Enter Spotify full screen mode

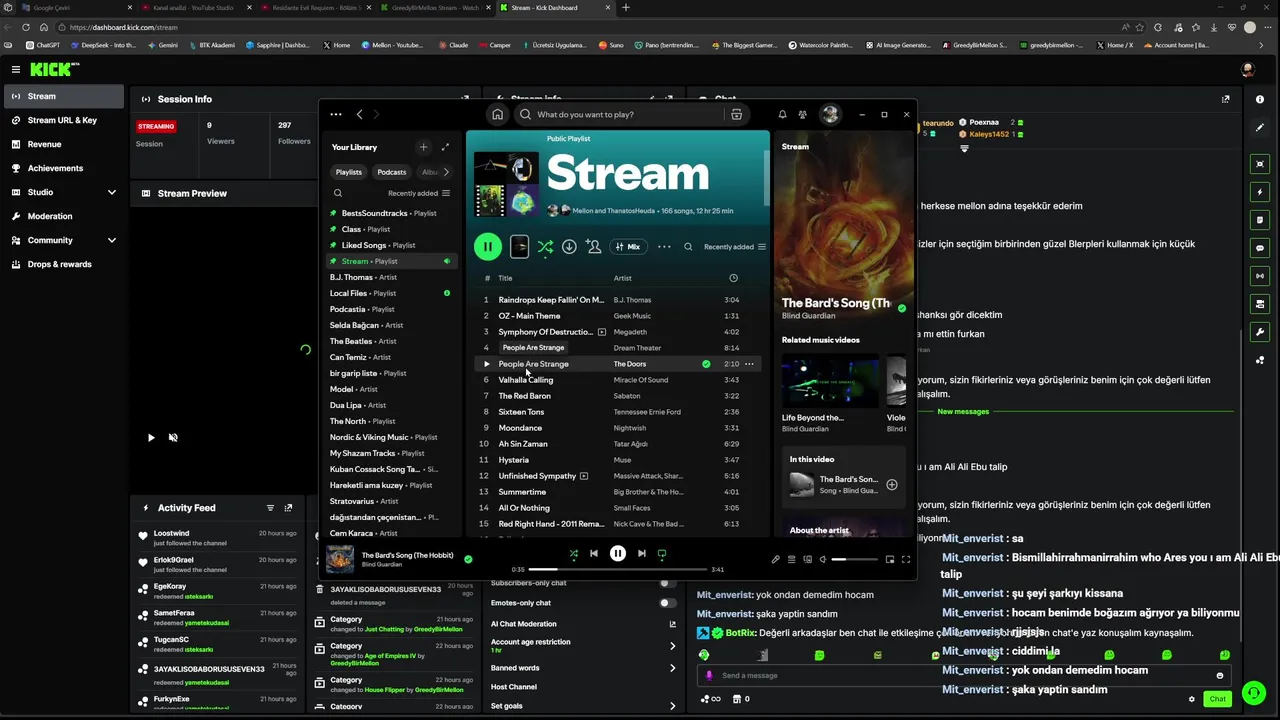(x=906, y=560)
